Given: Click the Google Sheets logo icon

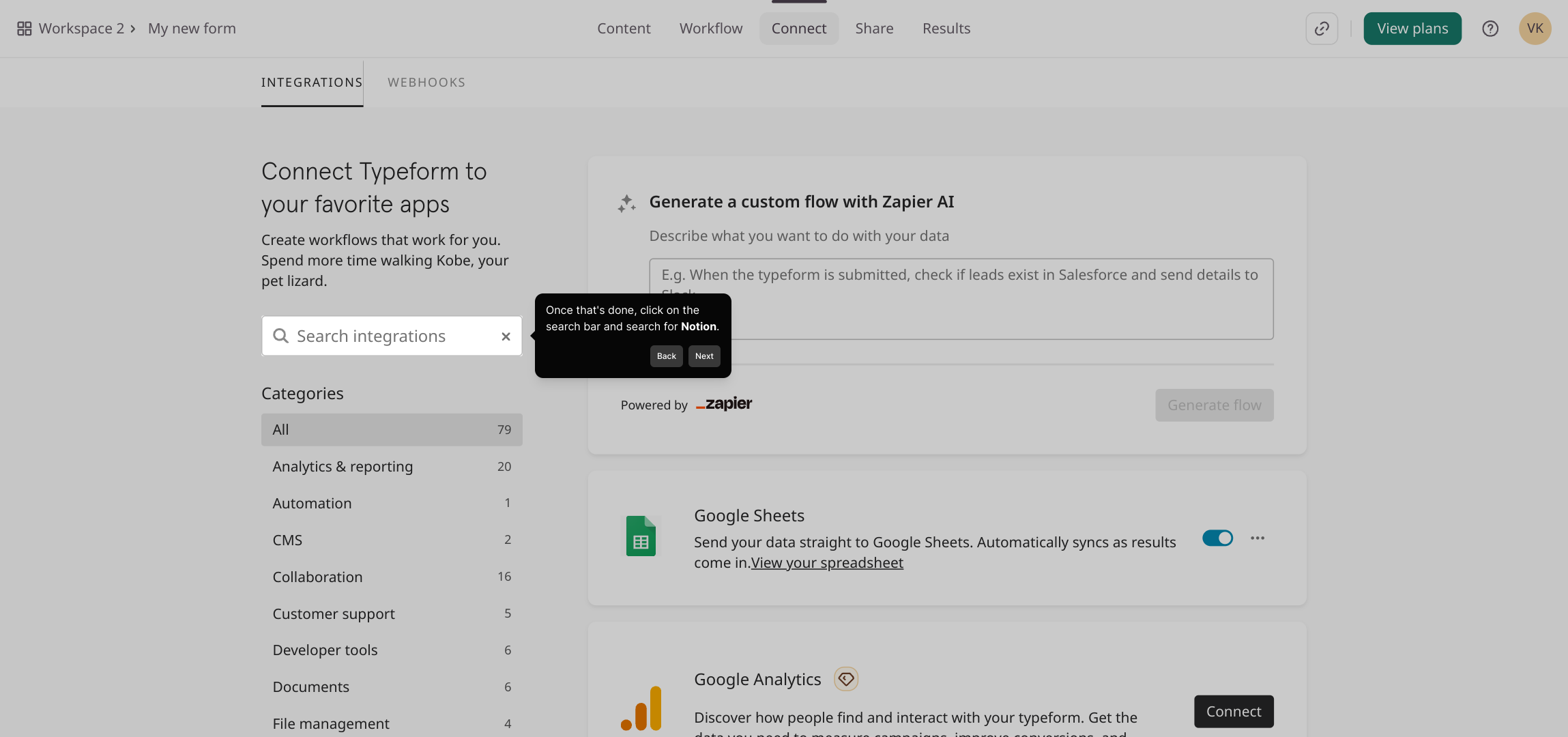Looking at the screenshot, I should click(x=641, y=536).
